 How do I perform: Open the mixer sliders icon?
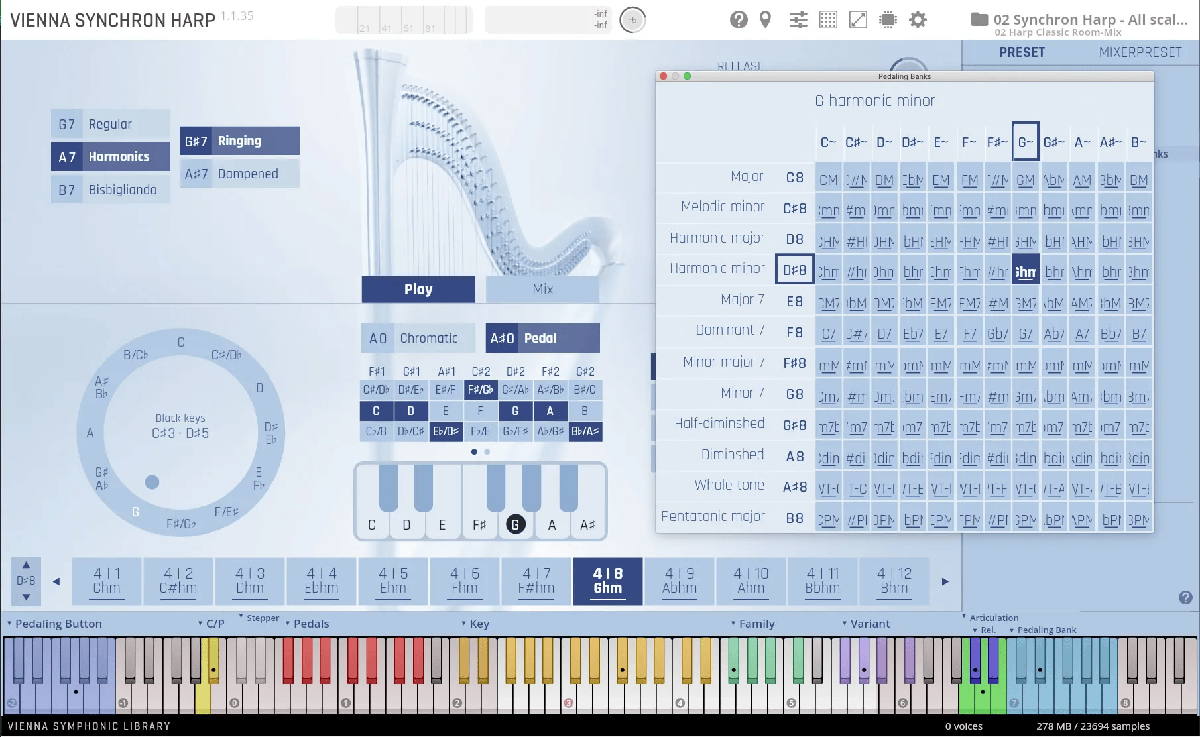[798, 19]
